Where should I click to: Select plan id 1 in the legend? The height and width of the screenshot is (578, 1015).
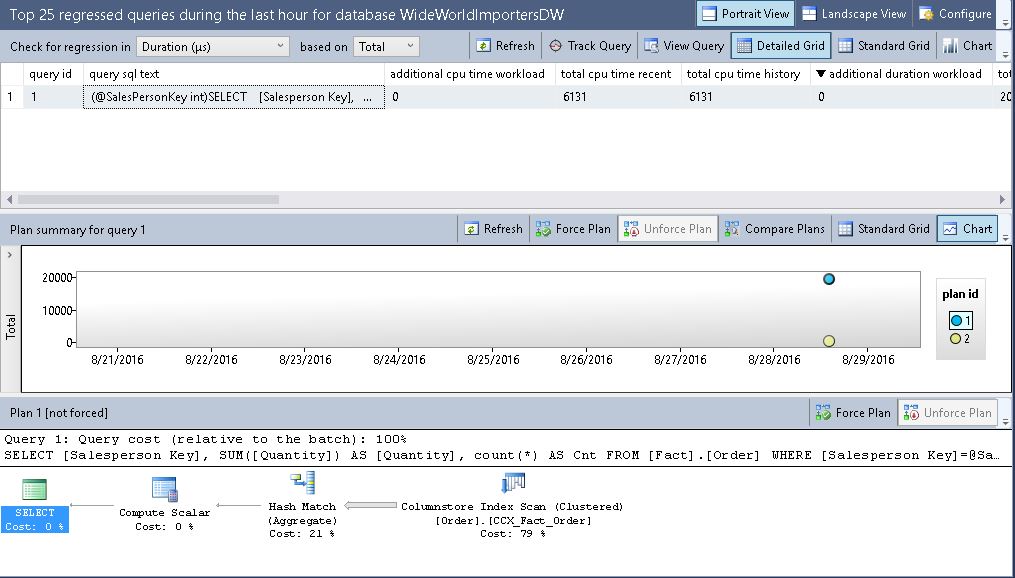961,320
